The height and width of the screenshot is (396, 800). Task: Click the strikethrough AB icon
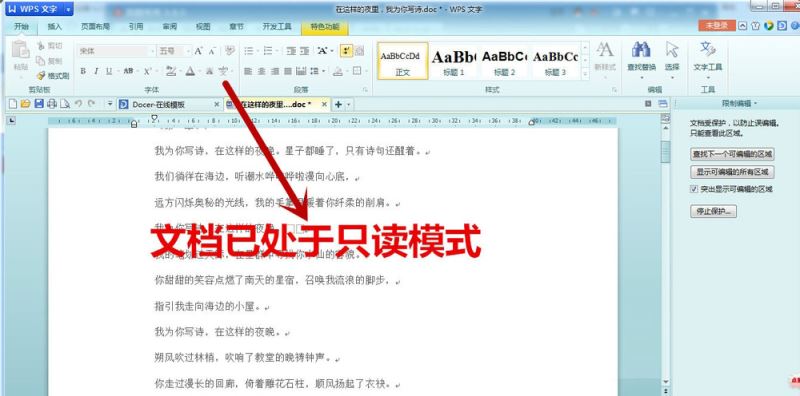128,71
